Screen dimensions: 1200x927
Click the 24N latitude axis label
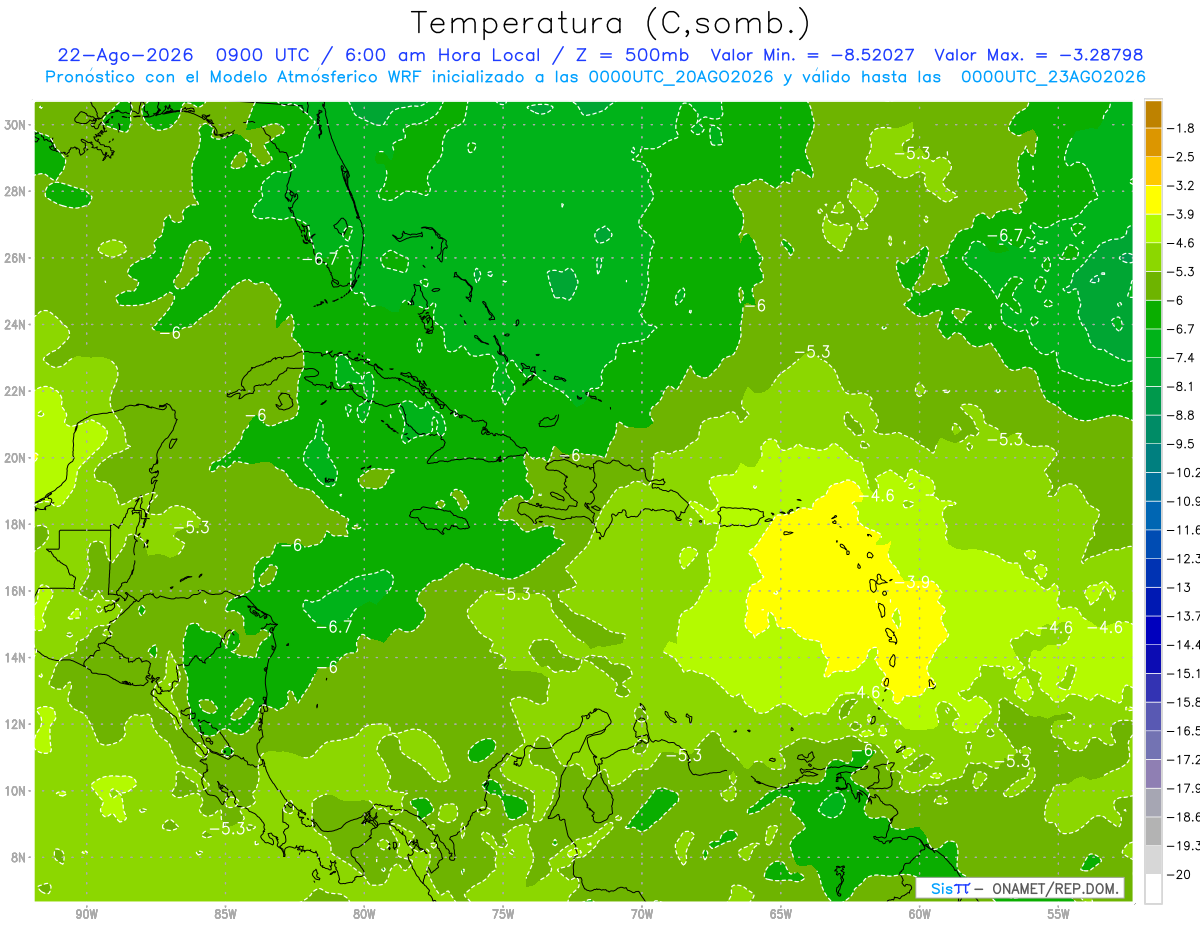[x=16, y=324]
